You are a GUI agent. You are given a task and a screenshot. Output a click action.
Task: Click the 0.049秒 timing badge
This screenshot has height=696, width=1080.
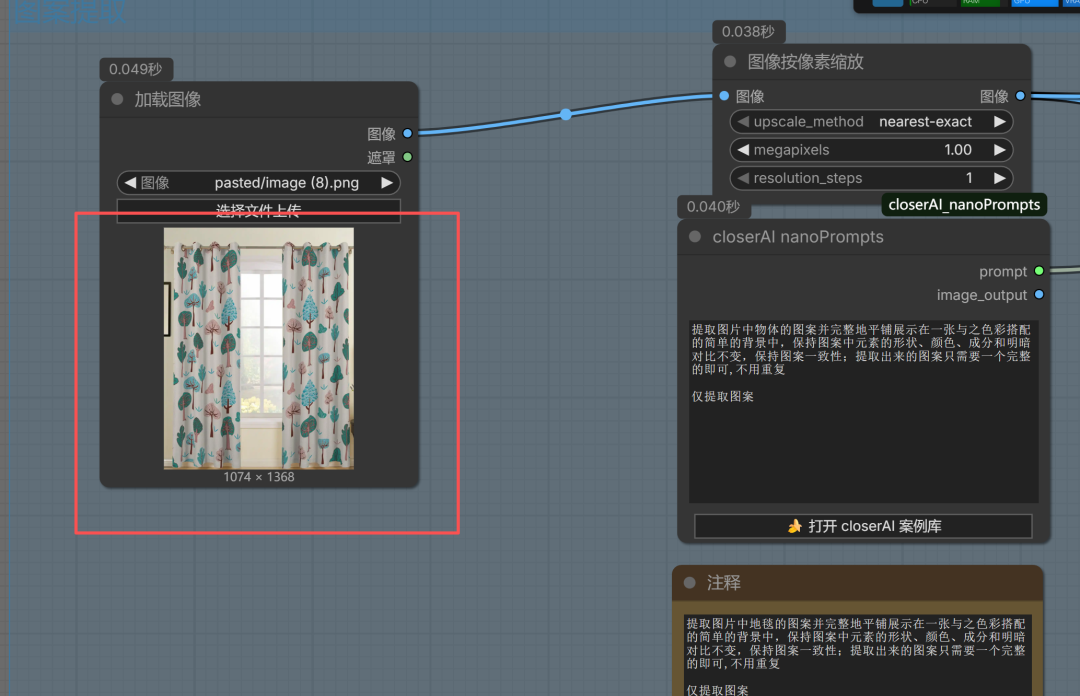coord(136,69)
